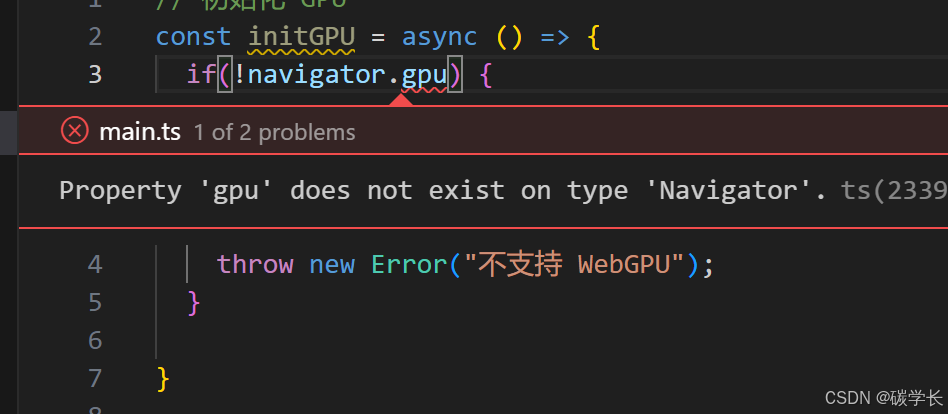948x414 pixels.
Task: Click the 'Property gpu does not exist' error message
Action: (x=443, y=191)
